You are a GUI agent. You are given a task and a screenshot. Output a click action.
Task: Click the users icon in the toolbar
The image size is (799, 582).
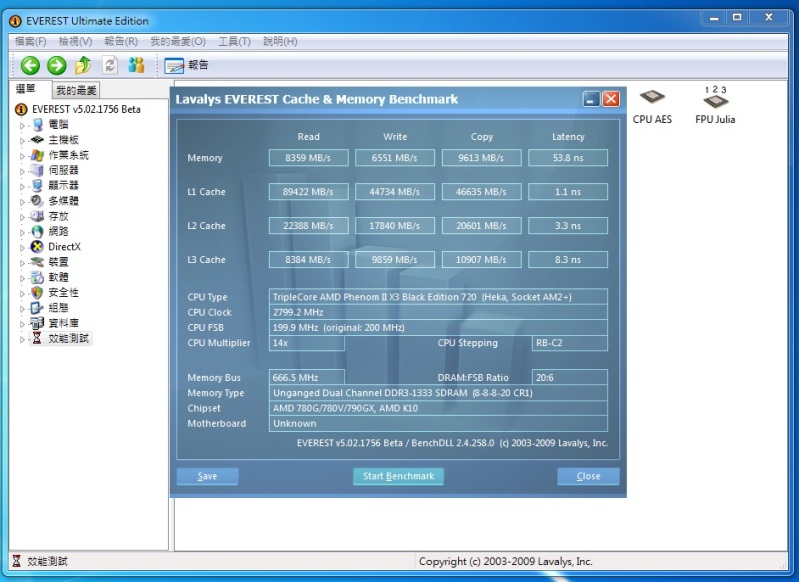pyautogui.click(x=136, y=65)
